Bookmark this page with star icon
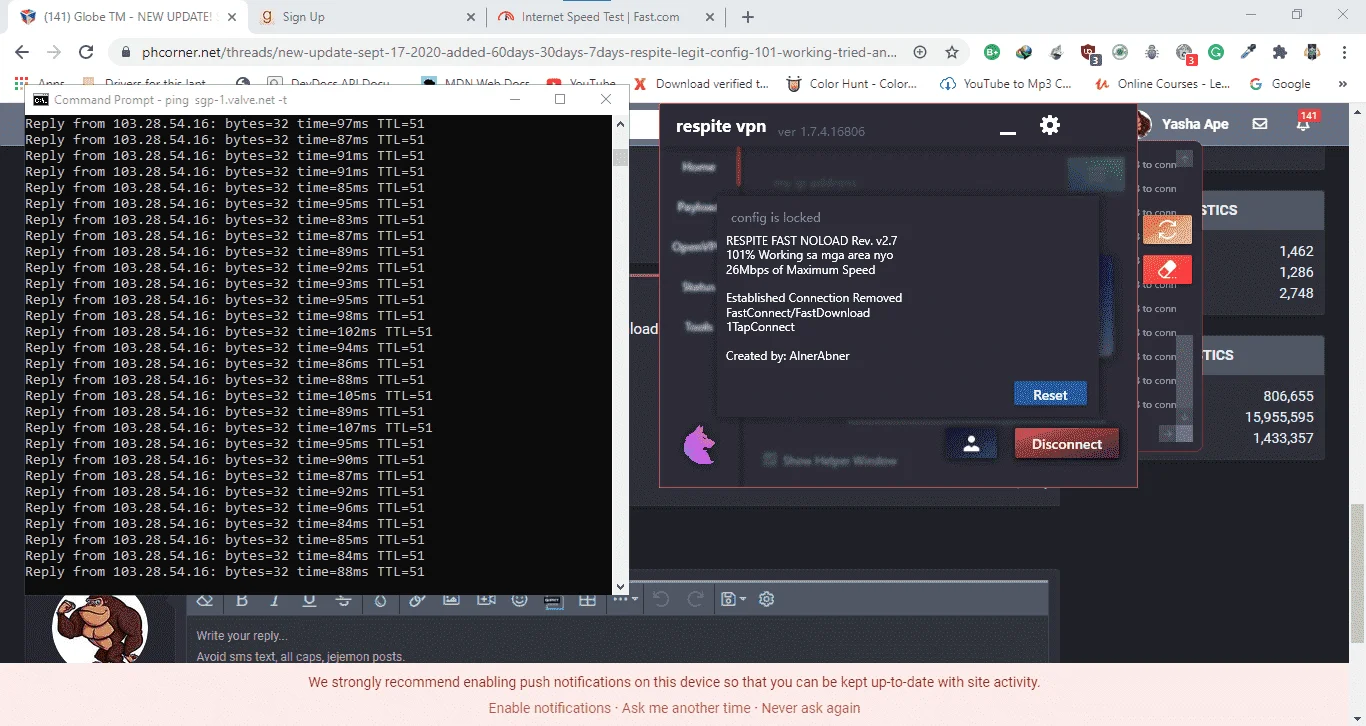Viewport: 1366px width, 726px height. pyautogui.click(x=952, y=52)
